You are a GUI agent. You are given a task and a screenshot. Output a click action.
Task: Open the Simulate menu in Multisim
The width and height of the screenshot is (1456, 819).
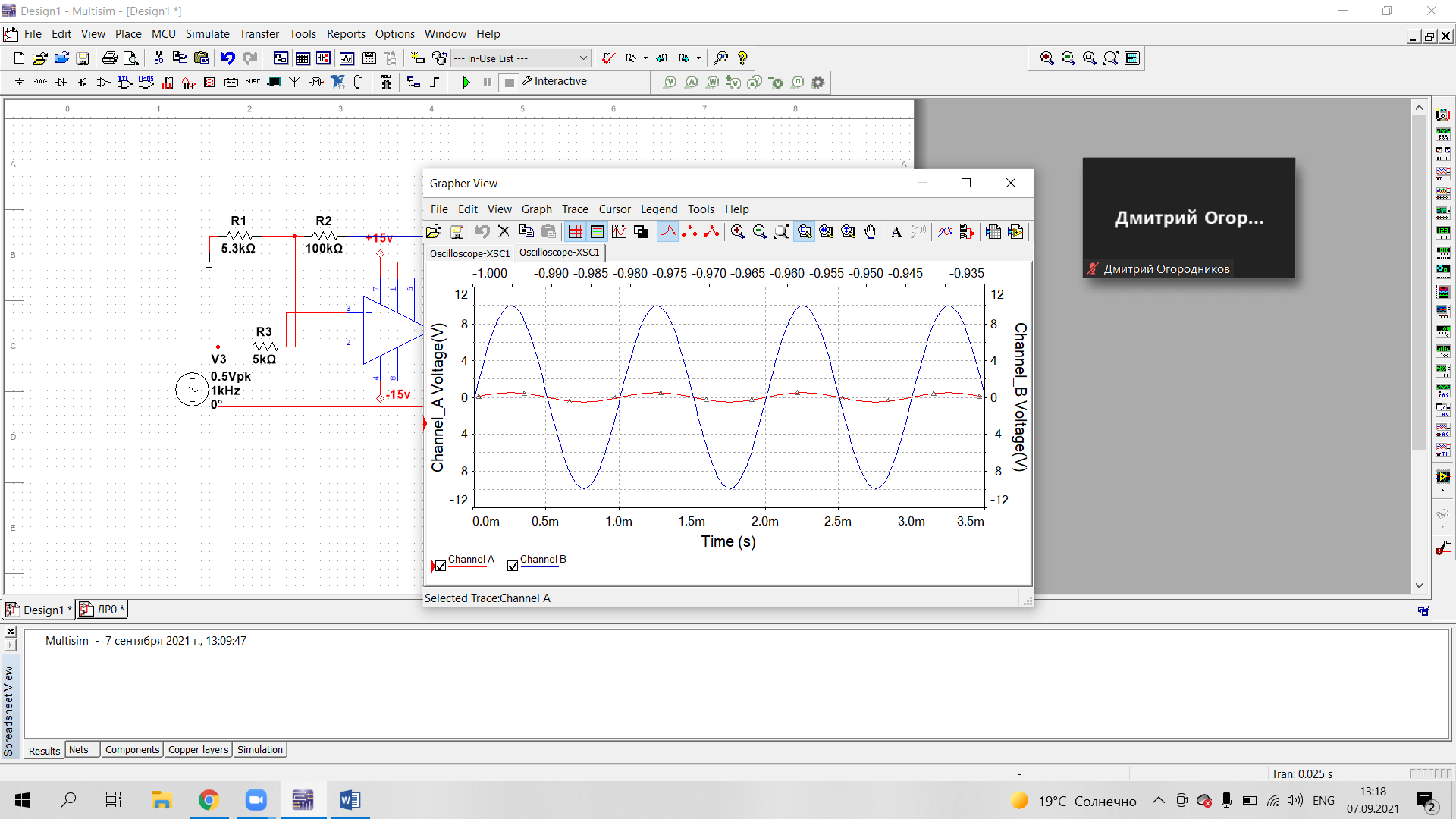click(x=207, y=34)
